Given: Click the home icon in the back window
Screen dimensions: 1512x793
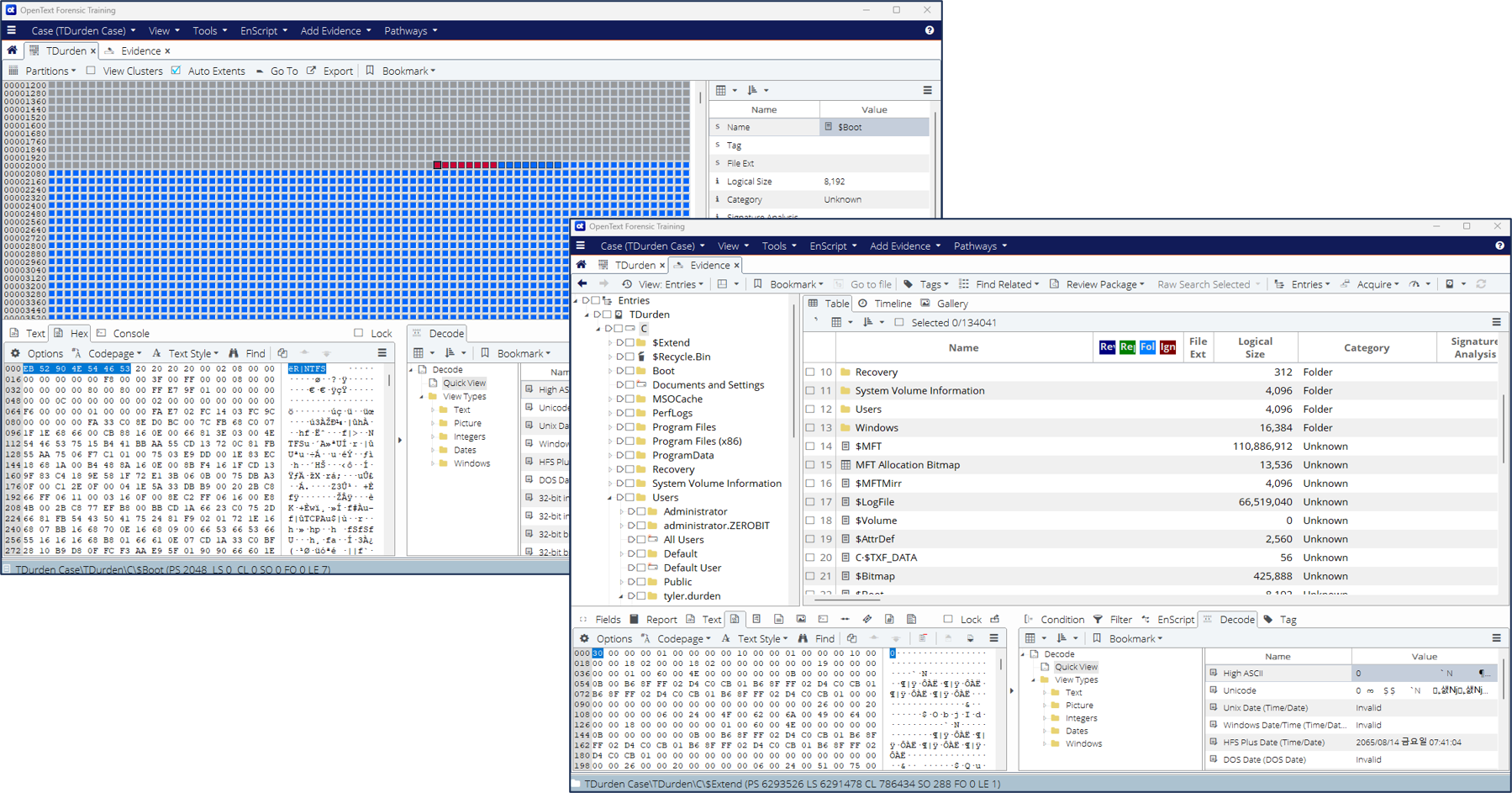Looking at the screenshot, I should (x=12, y=50).
